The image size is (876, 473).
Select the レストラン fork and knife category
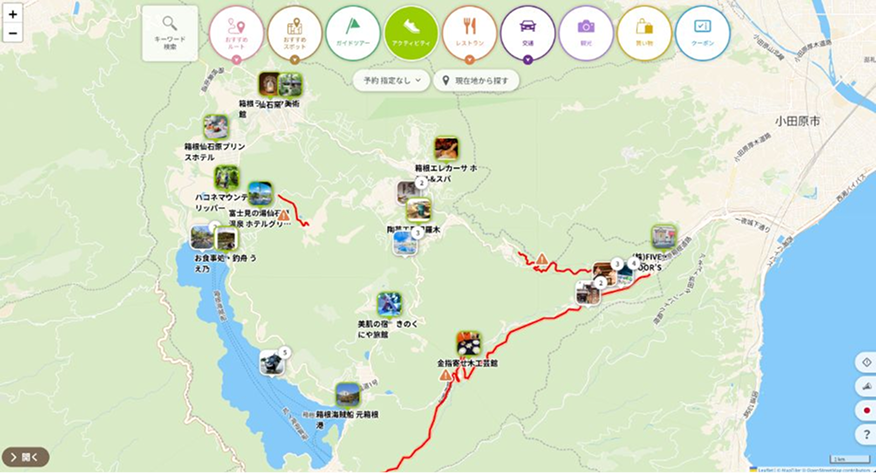469,33
